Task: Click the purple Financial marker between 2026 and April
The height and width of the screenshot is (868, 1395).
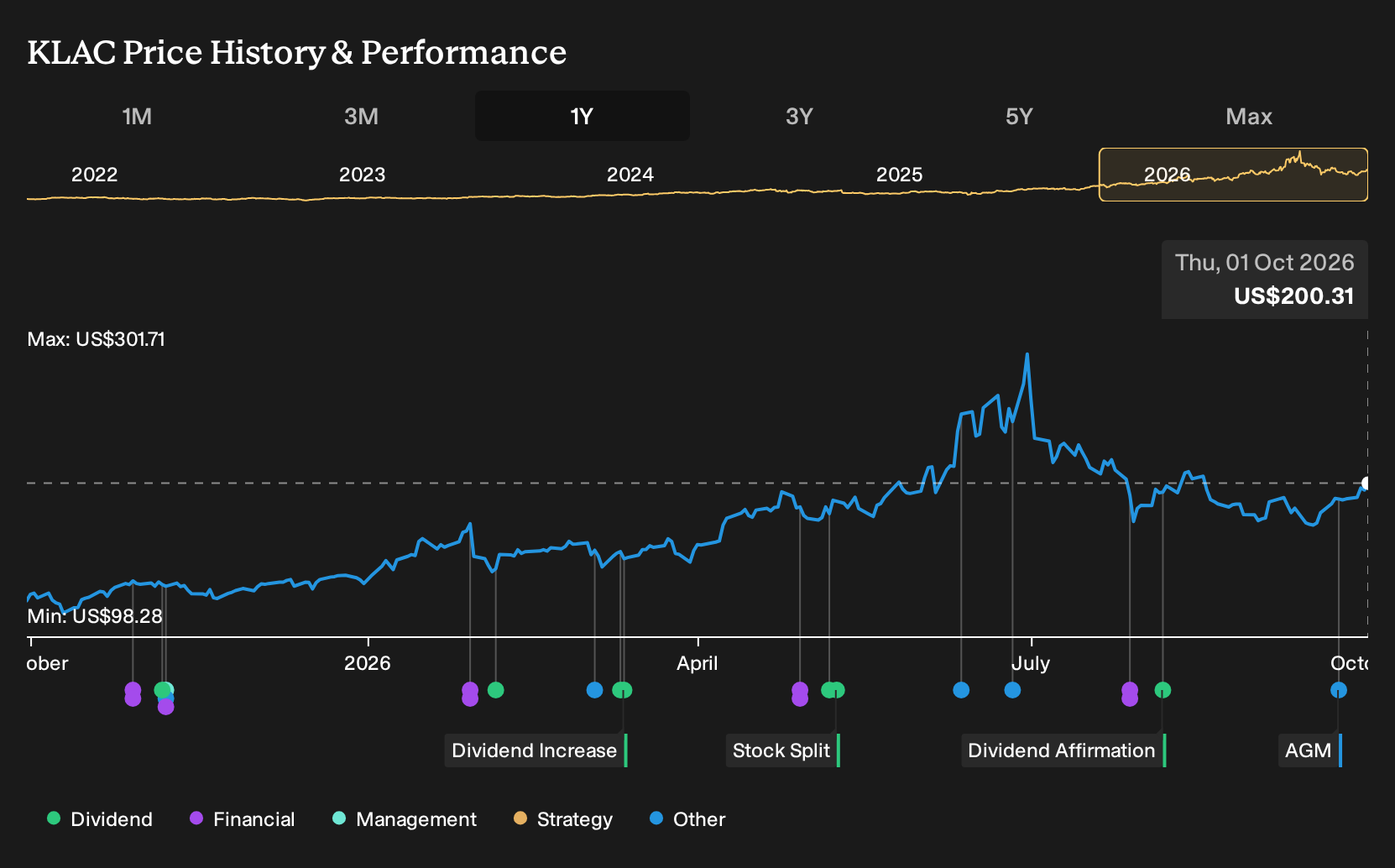Action: pyautogui.click(x=470, y=694)
